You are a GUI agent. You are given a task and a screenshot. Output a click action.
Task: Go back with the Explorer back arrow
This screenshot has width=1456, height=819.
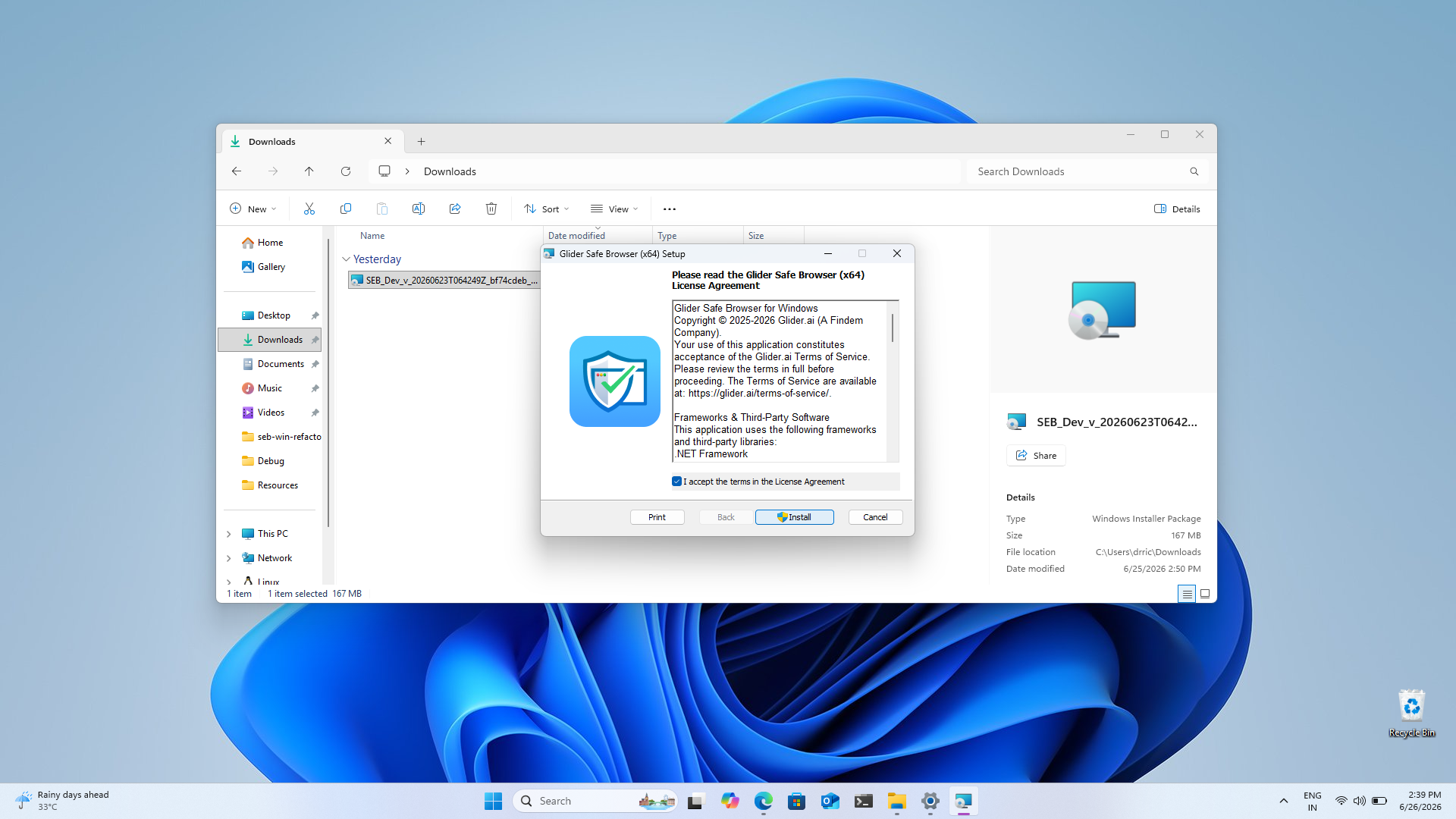pyautogui.click(x=237, y=171)
